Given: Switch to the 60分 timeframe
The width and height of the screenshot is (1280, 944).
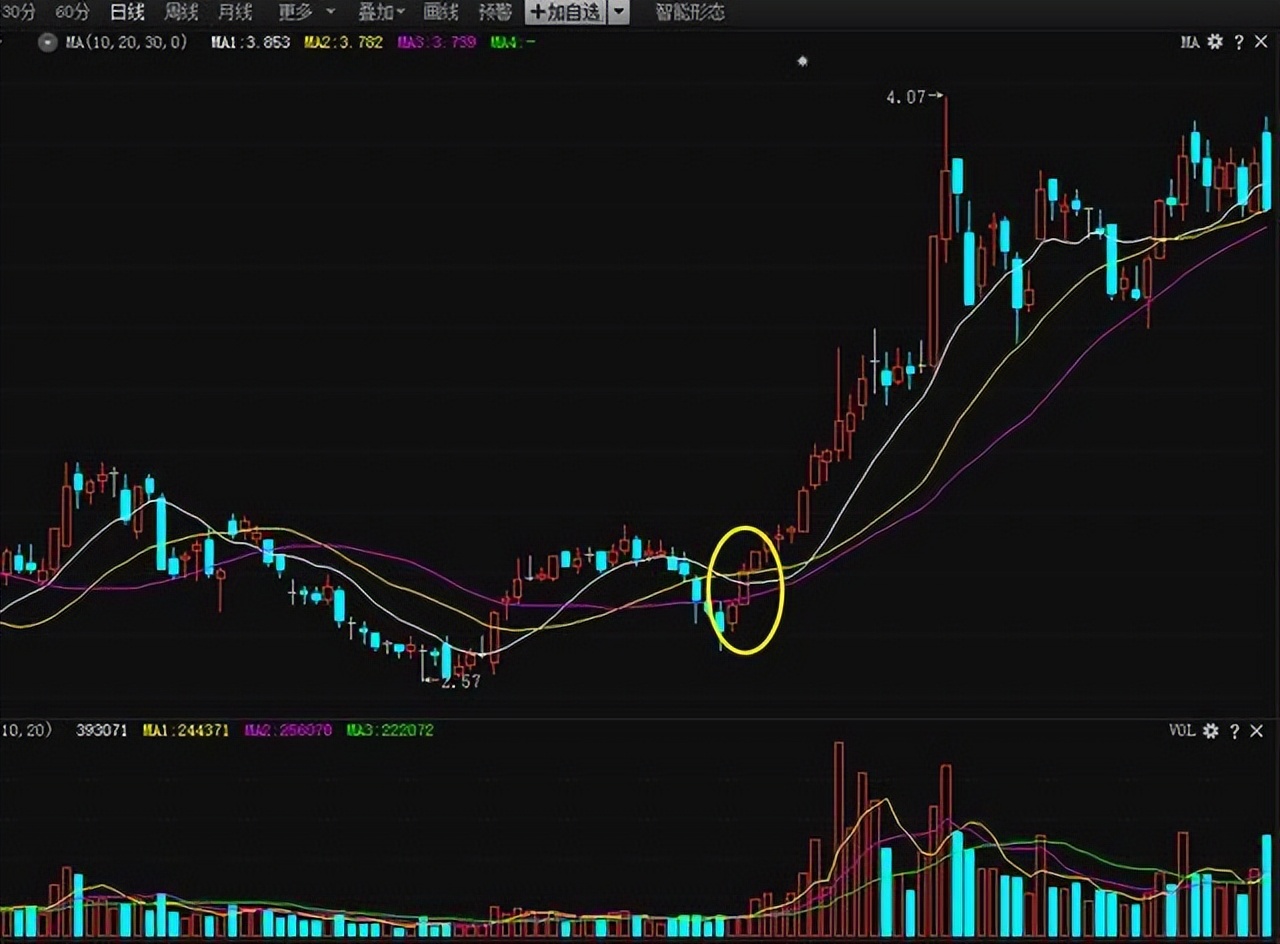Looking at the screenshot, I should [72, 12].
